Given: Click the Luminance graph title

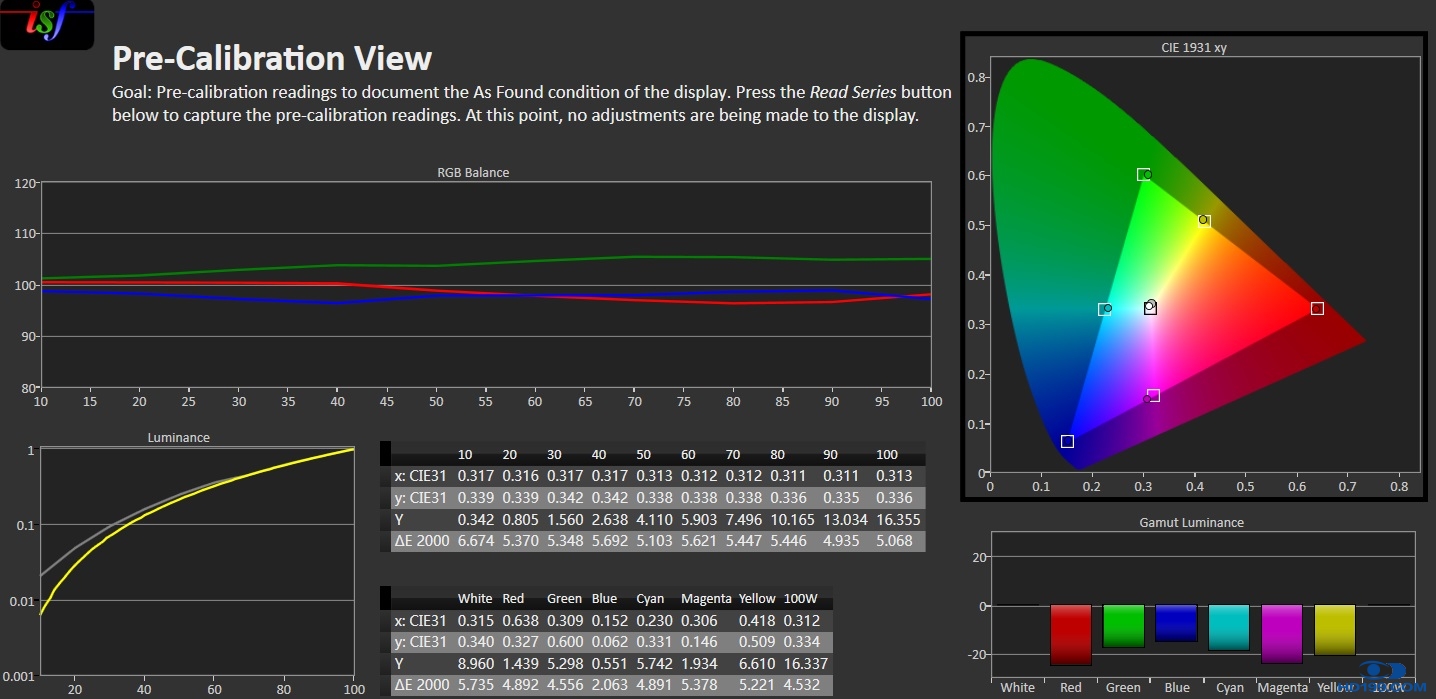Looking at the screenshot, I should (178, 437).
